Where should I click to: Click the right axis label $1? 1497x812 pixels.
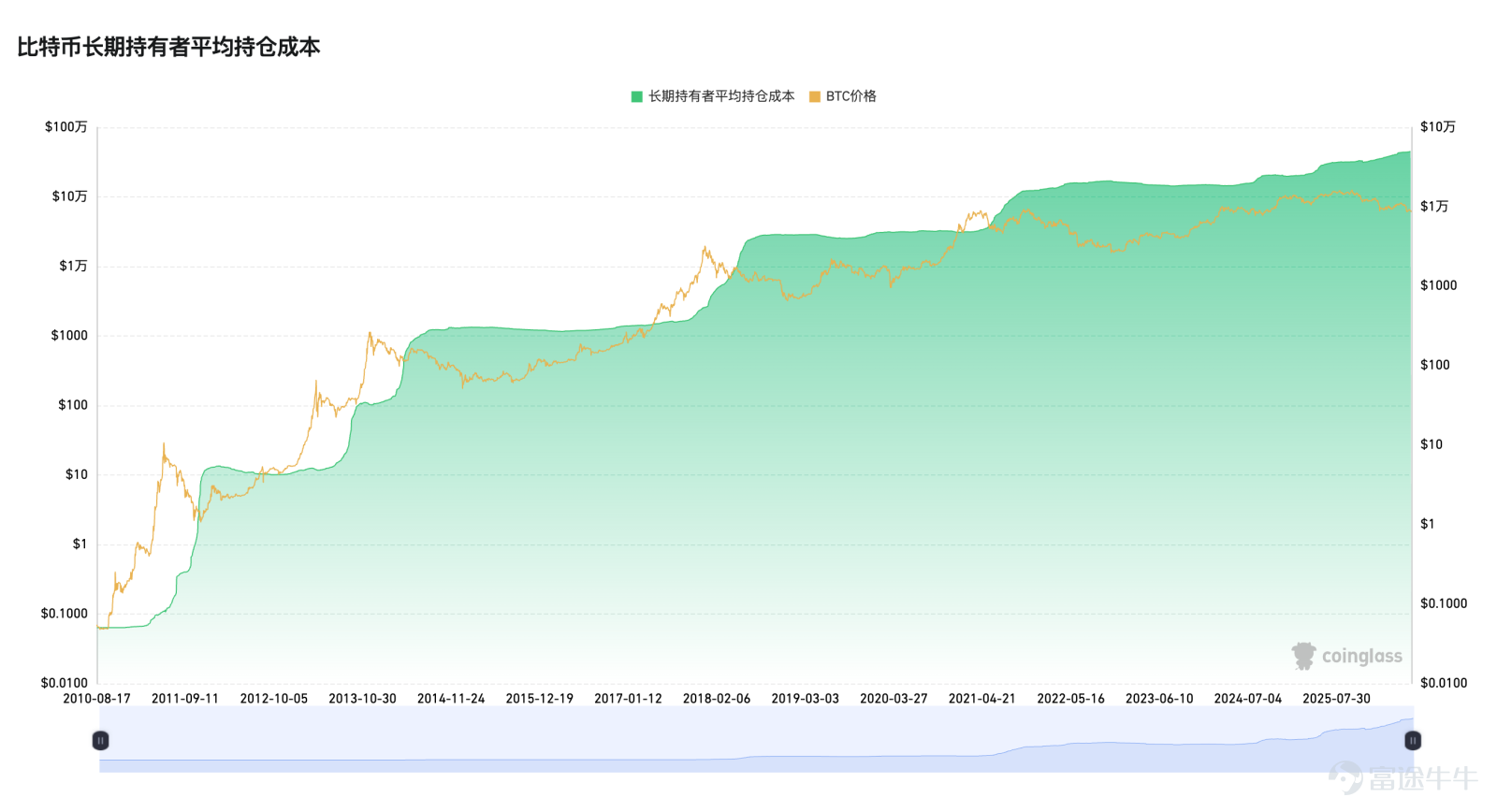1428,525
